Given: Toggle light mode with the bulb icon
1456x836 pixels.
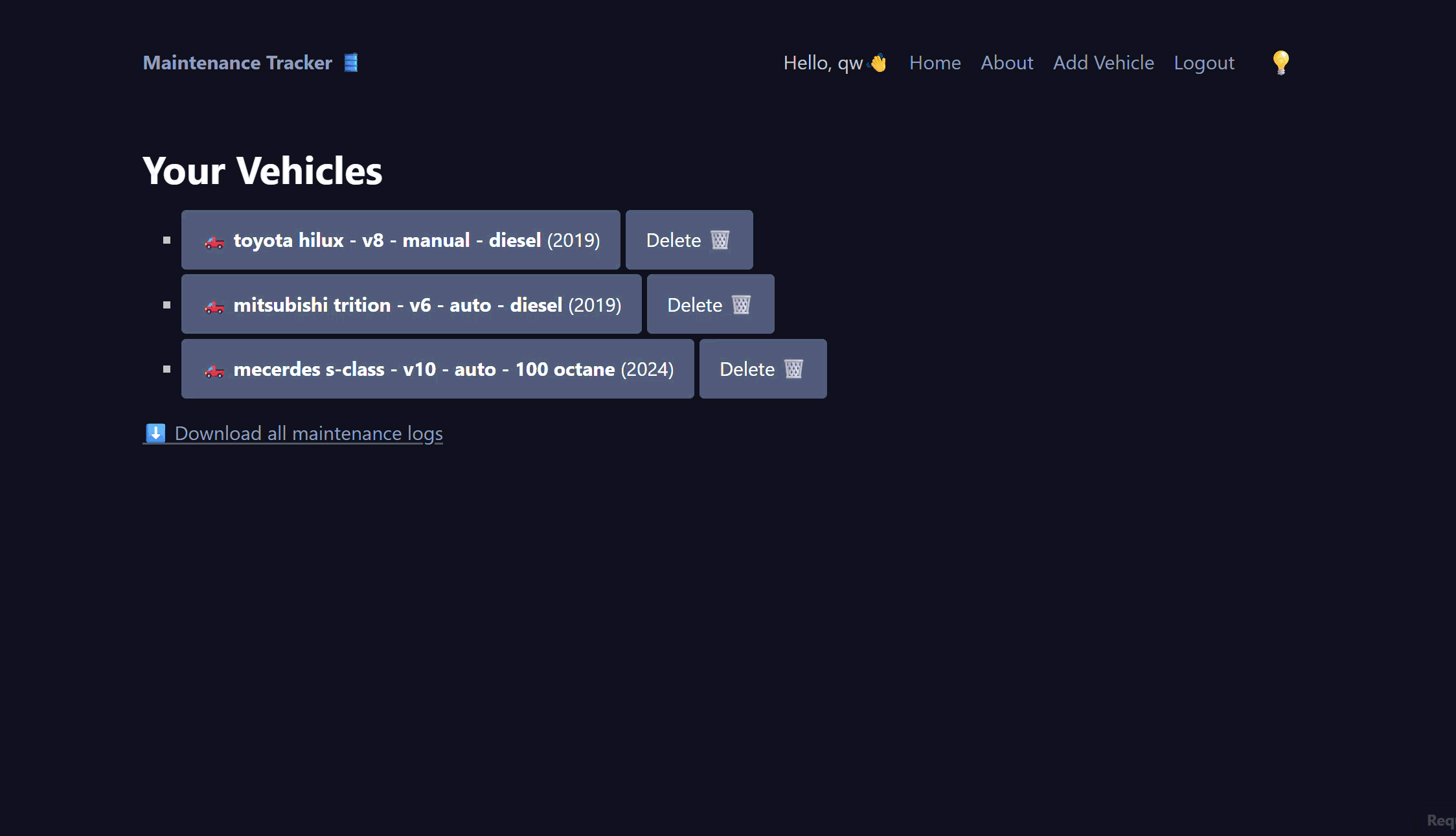Looking at the screenshot, I should (1280, 63).
